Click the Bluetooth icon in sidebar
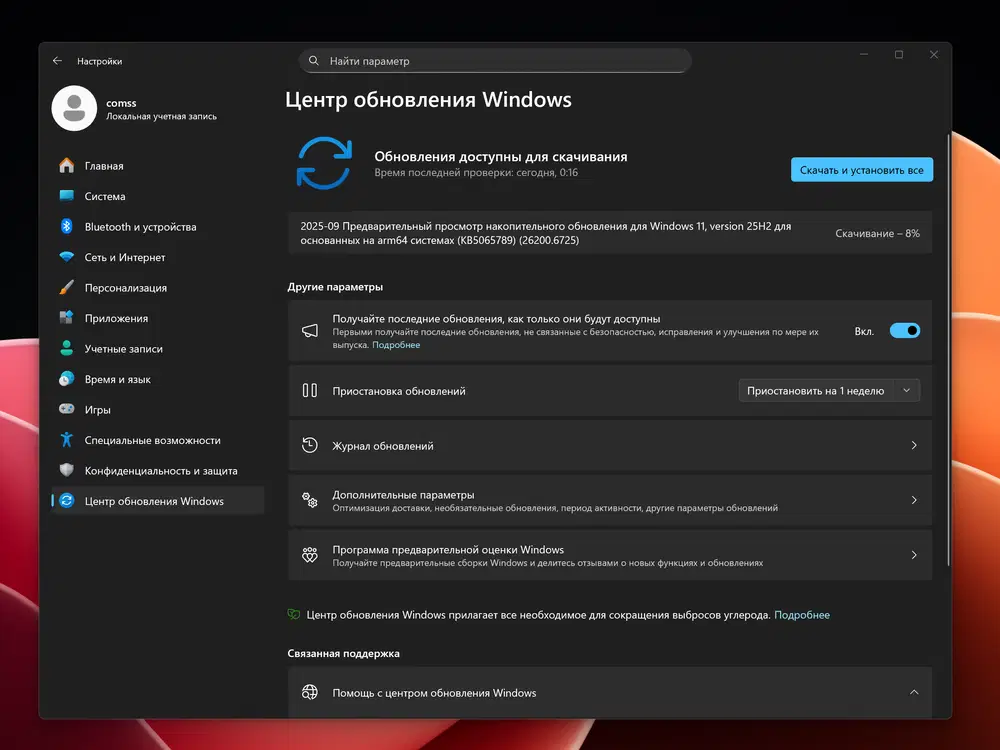 (66, 226)
